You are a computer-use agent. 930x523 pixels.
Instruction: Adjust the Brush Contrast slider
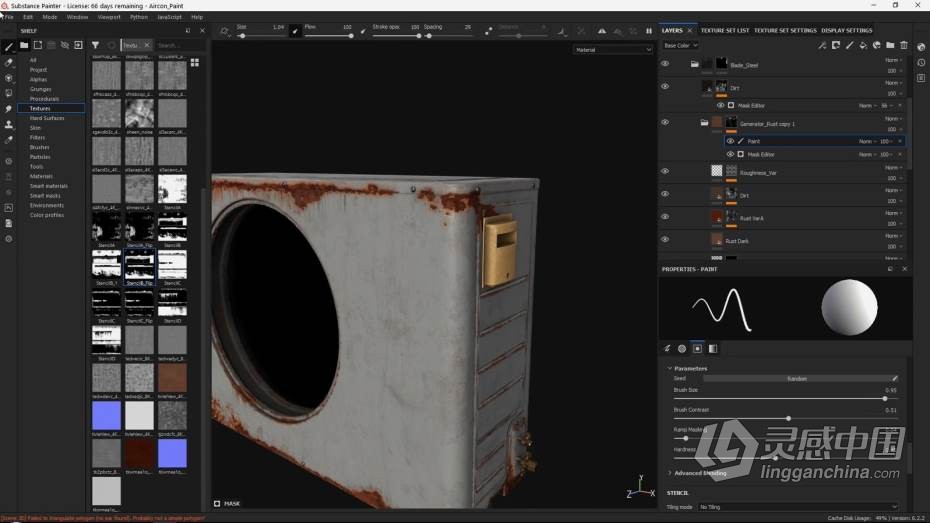[786, 419]
